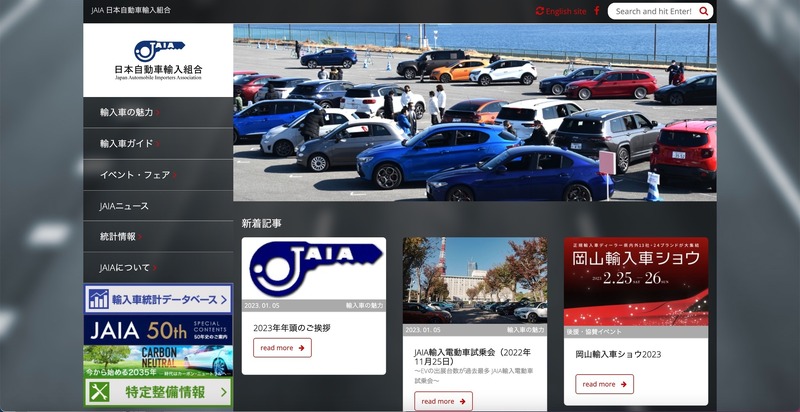Click the Facebook icon in header
The image size is (800, 412).
point(597,11)
